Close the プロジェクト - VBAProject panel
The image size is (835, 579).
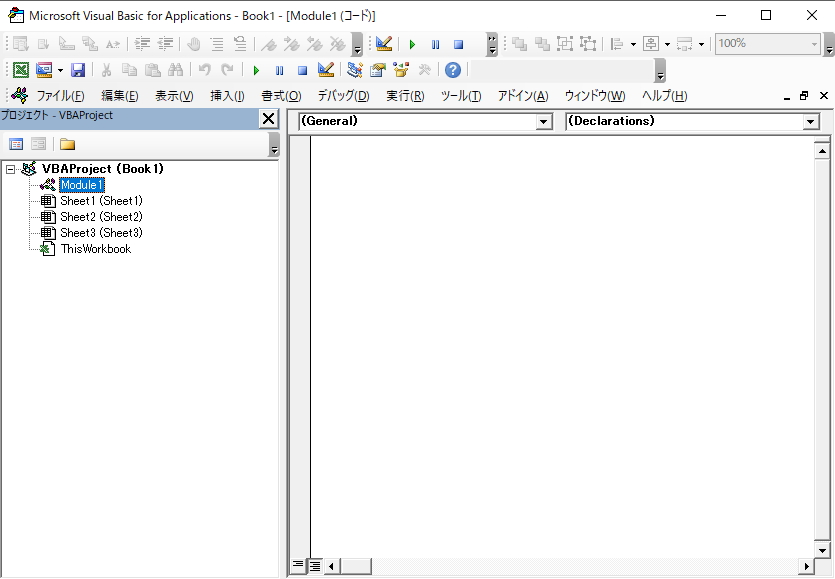click(x=268, y=119)
